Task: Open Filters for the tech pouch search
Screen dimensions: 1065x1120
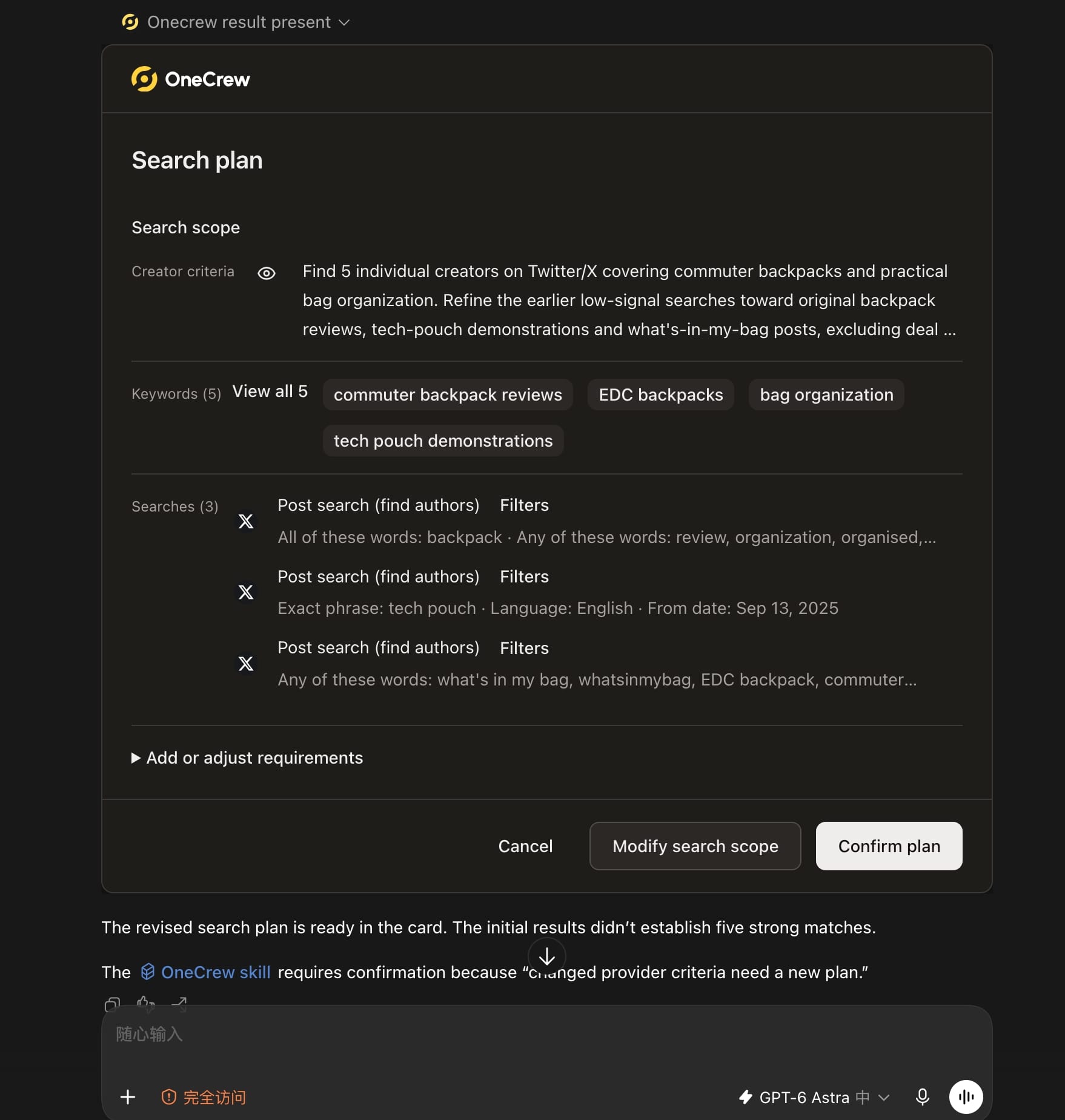Action: [524, 576]
